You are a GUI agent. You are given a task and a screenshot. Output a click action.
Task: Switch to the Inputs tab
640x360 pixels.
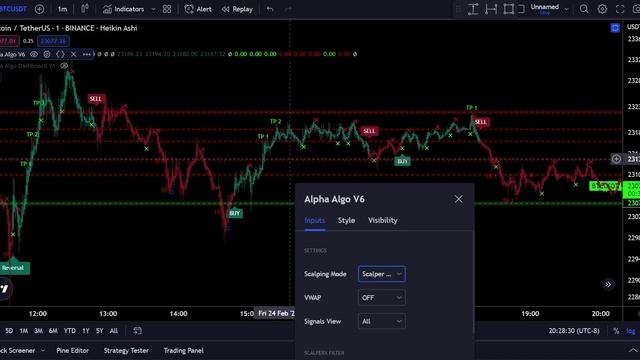315,220
